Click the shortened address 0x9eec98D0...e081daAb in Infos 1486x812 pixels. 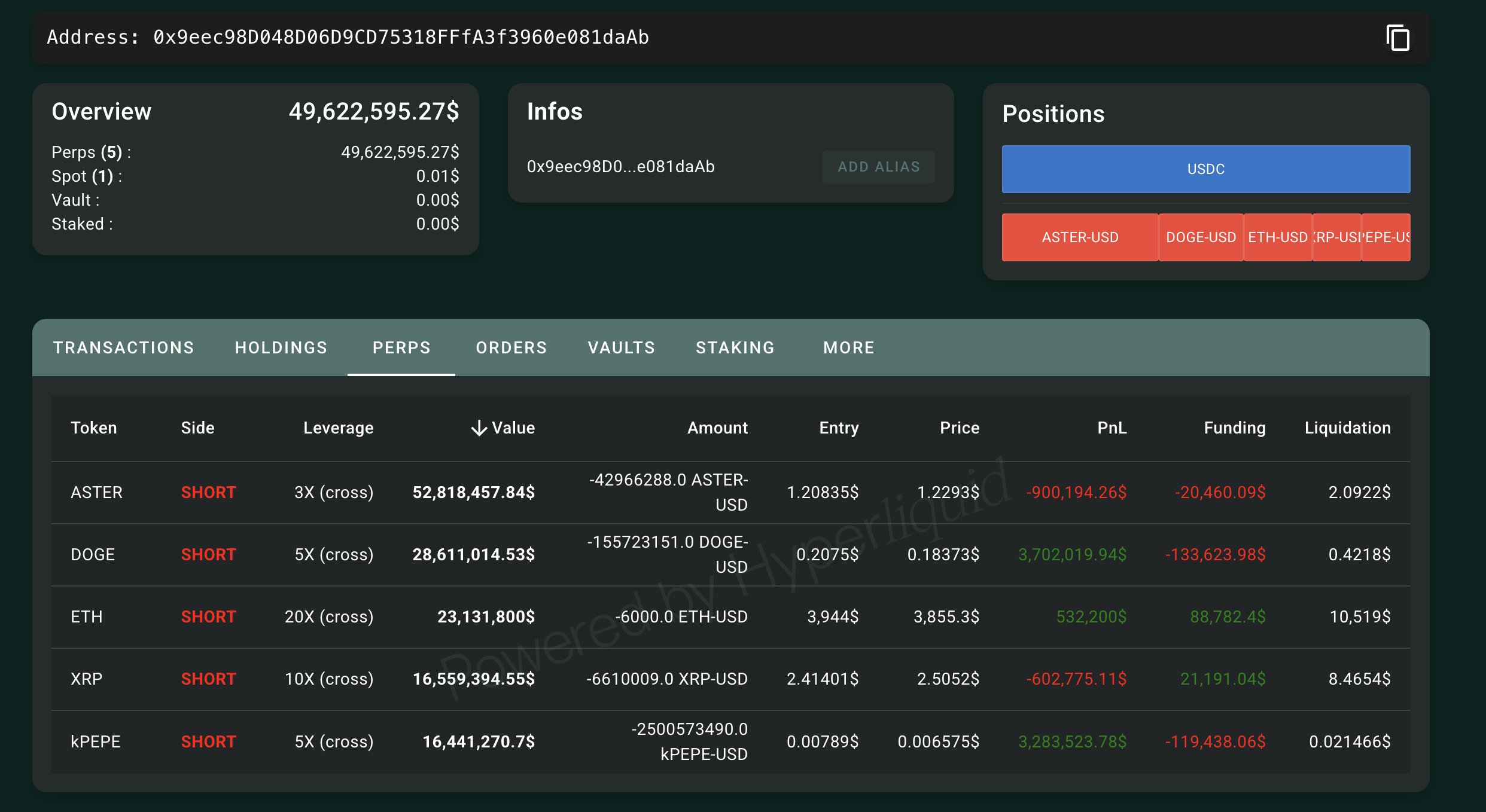coord(620,166)
